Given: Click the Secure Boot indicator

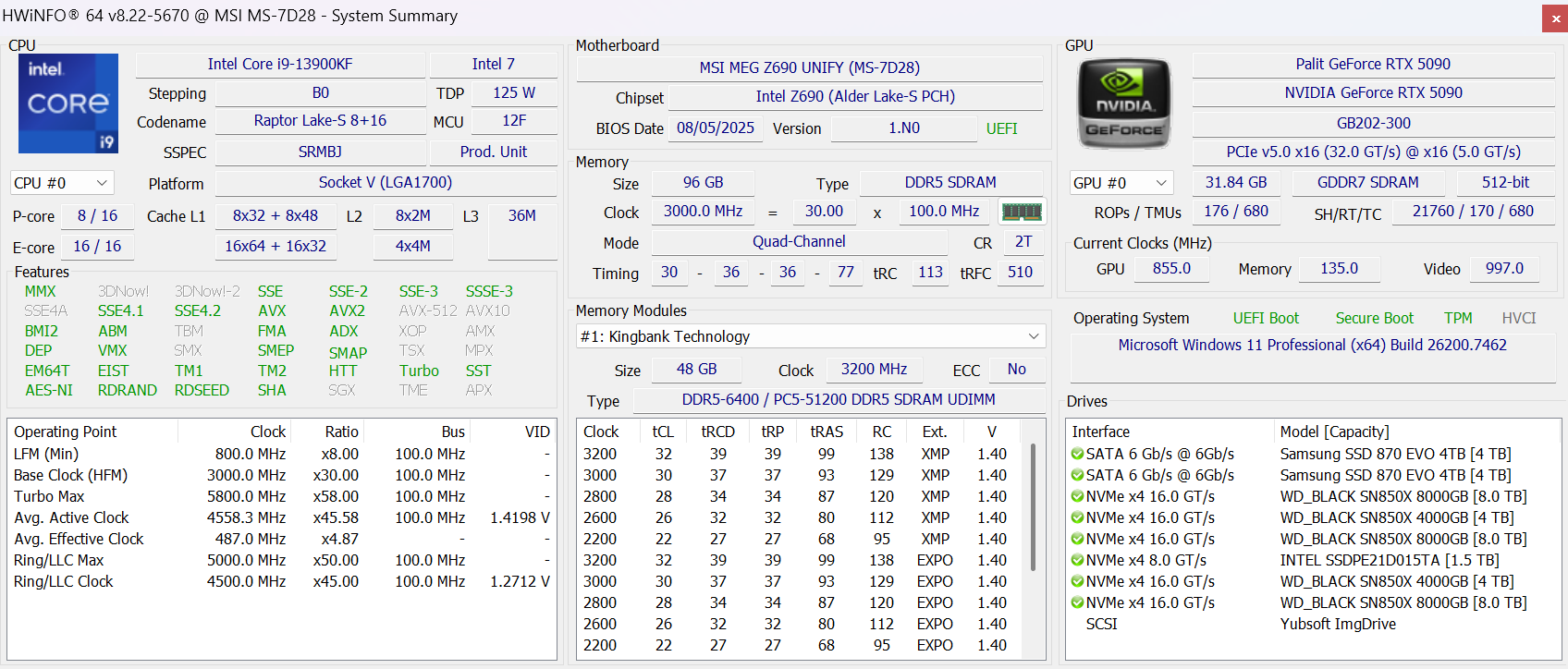Looking at the screenshot, I should coord(1374,318).
